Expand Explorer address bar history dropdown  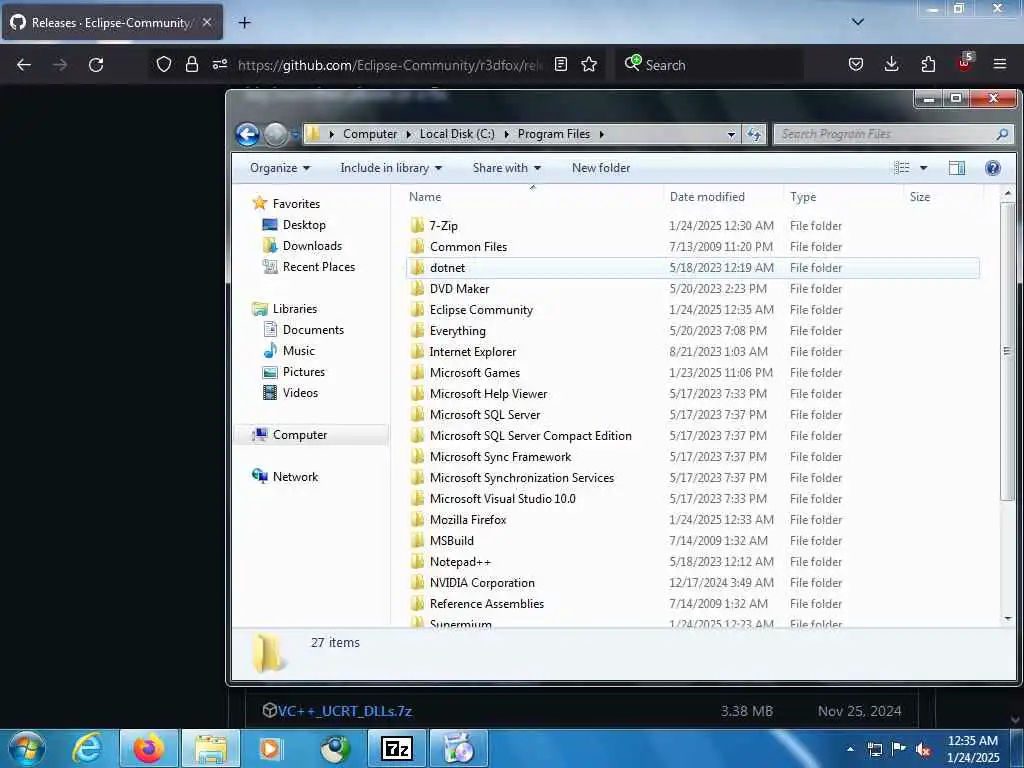coord(731,135)
